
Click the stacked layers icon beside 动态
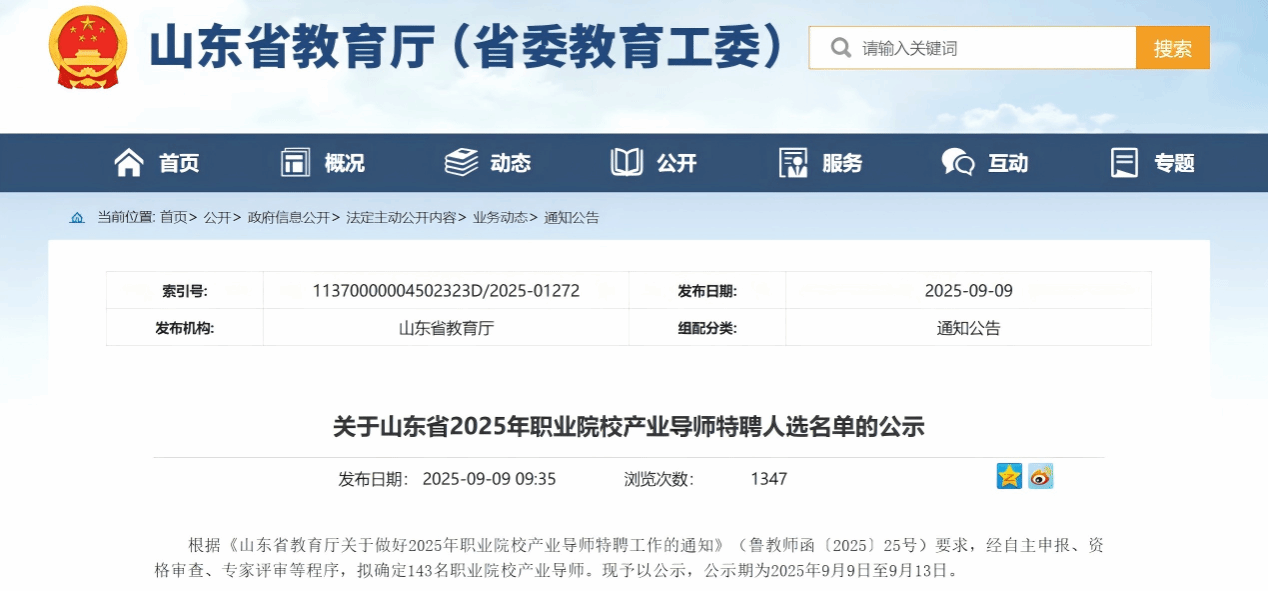461,162
